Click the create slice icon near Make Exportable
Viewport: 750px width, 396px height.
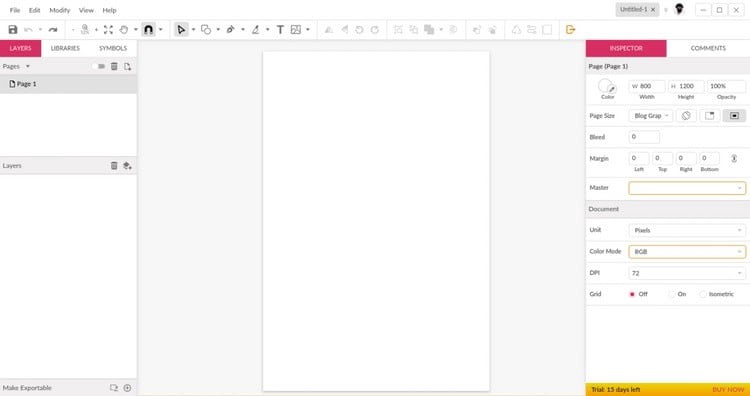point(113,388)
